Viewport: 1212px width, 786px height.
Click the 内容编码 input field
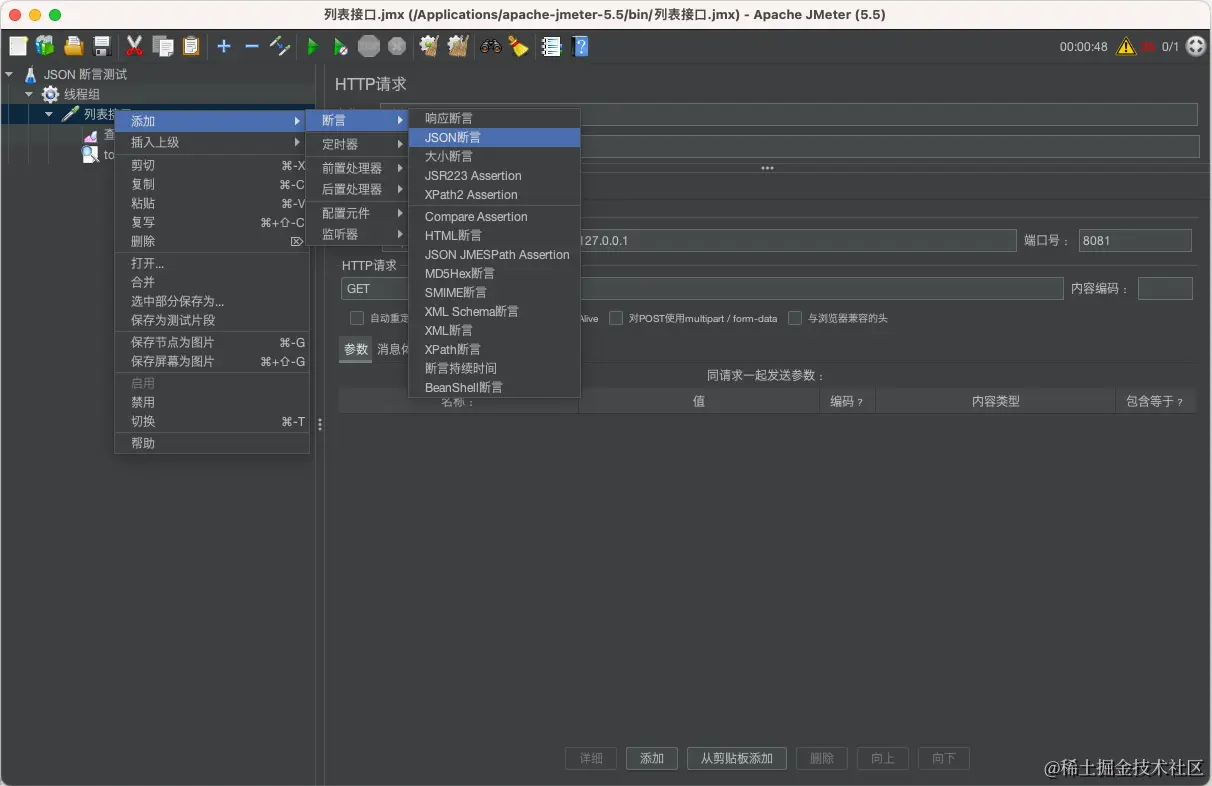click(1165, 288)
